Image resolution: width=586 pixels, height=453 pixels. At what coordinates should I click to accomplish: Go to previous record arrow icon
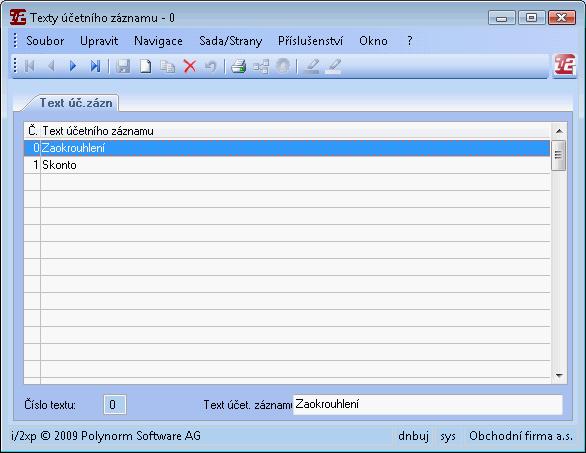51,66
